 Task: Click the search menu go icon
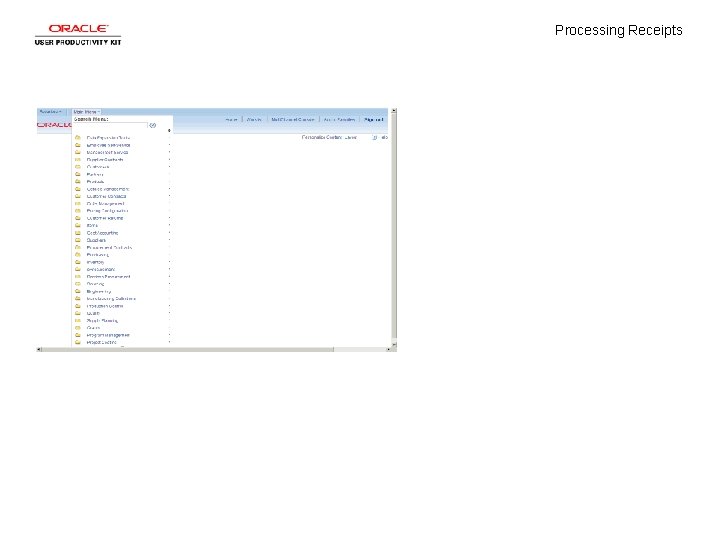152,125
